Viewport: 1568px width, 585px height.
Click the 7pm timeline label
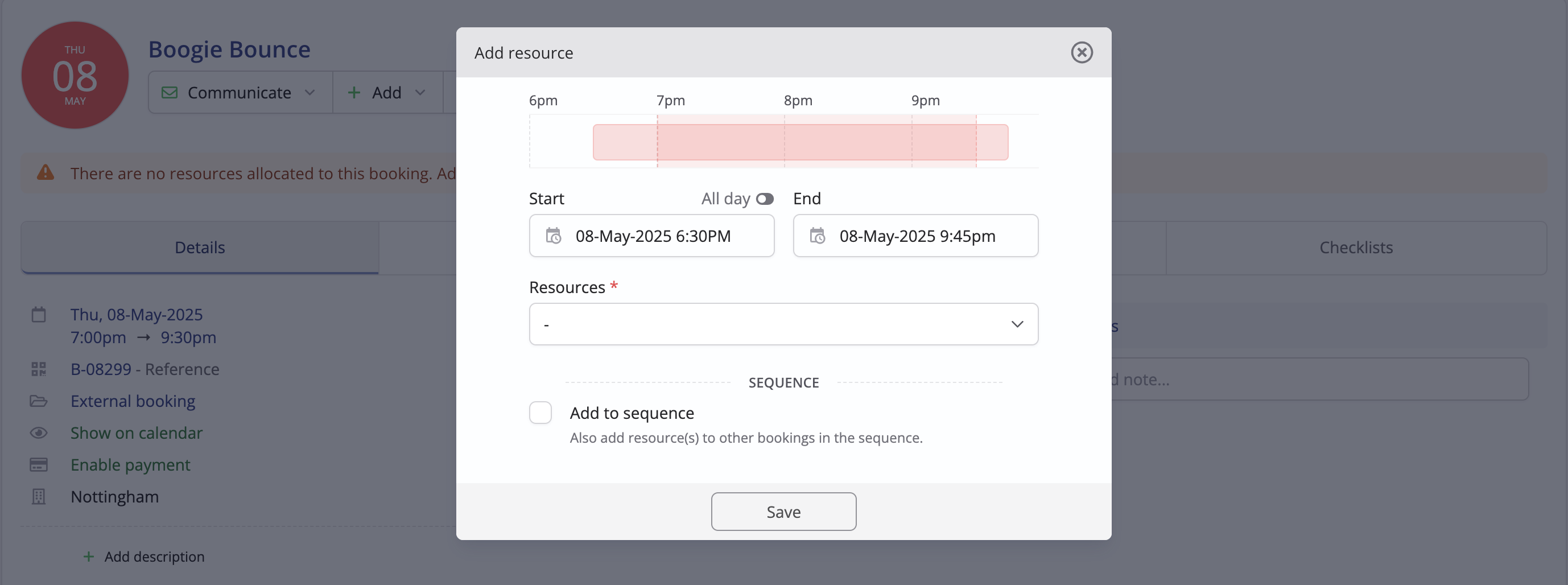coord(670,101)
